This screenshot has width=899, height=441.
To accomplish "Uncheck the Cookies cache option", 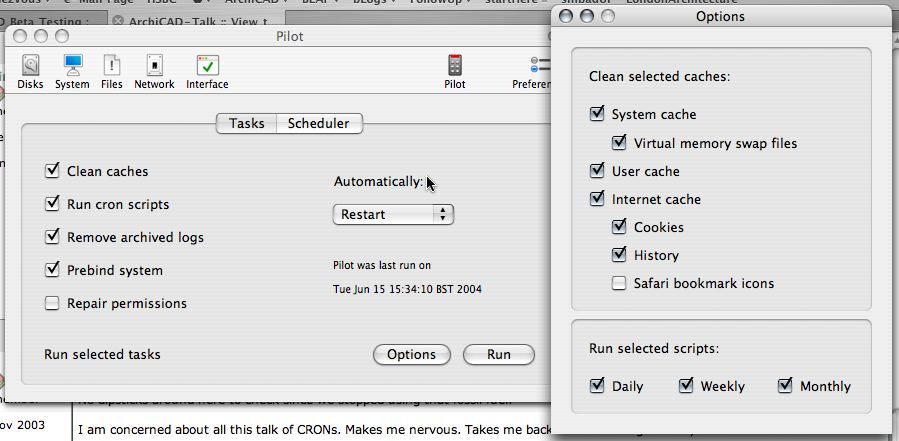I will coord(620,227).
